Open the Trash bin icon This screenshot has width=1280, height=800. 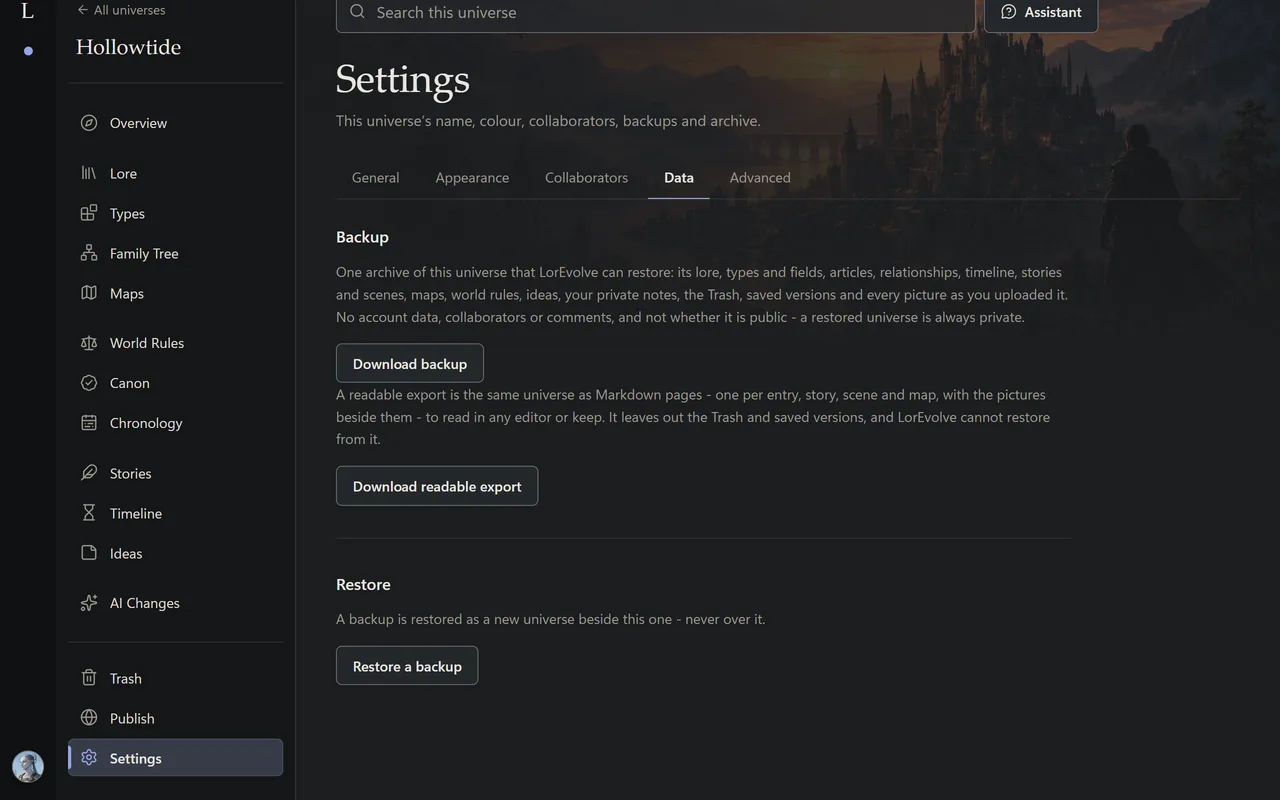89,678
